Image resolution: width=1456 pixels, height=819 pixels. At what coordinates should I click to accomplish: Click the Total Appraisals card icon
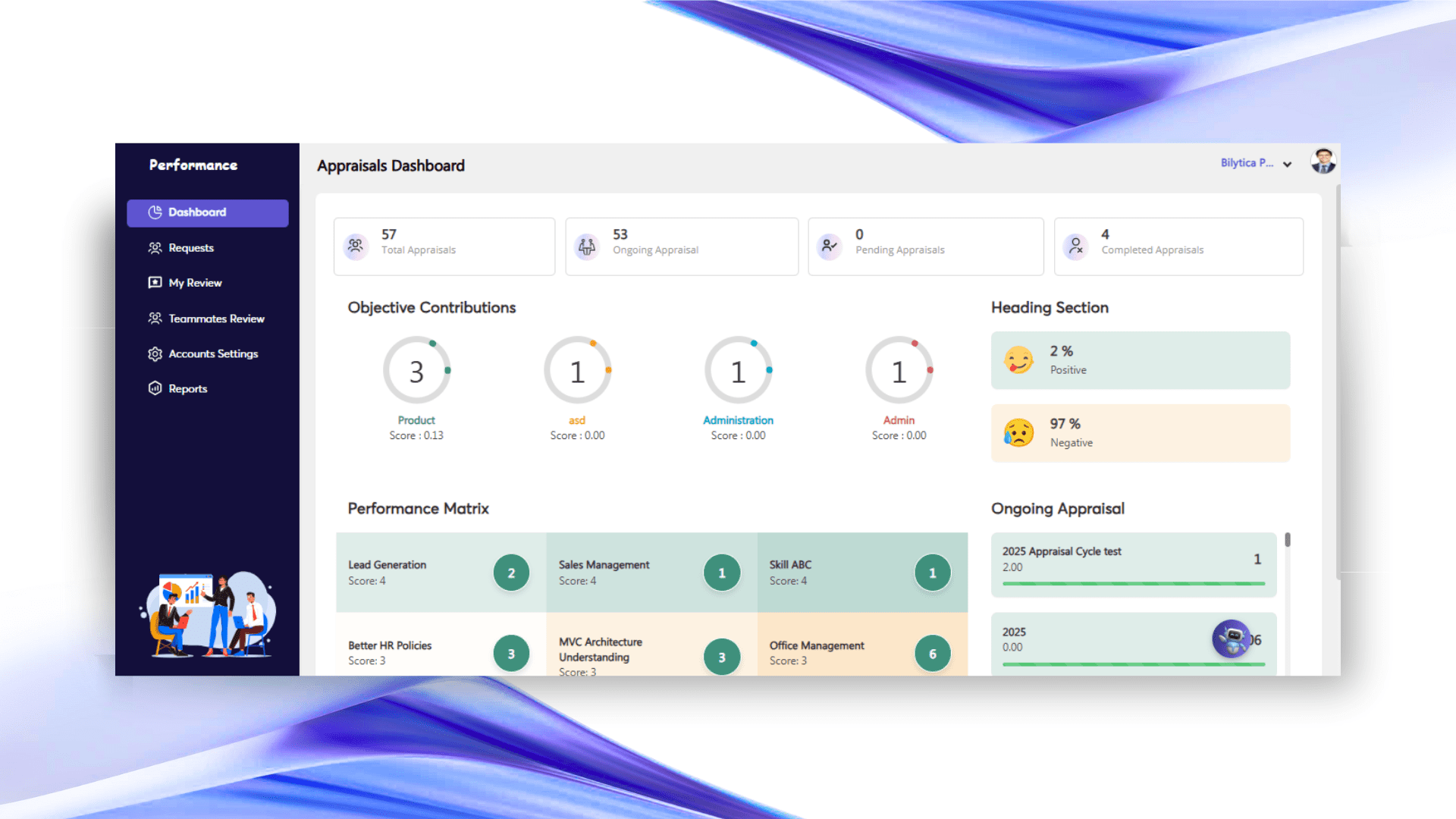(356, 246)
